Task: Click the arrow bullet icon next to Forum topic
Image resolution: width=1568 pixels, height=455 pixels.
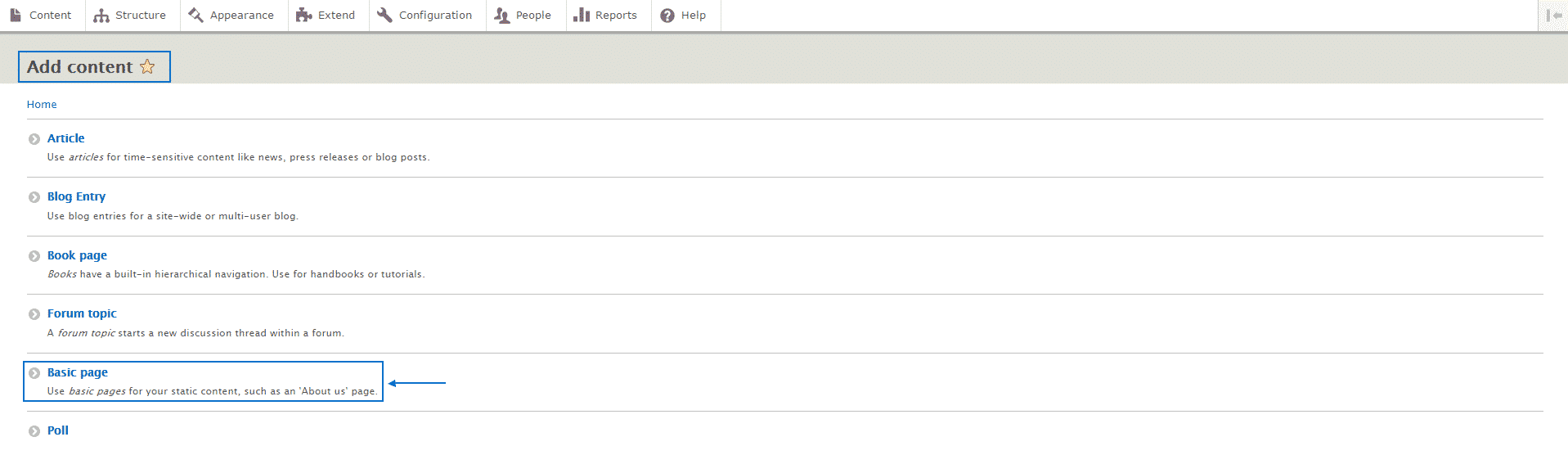Action: tap(34, 314)
